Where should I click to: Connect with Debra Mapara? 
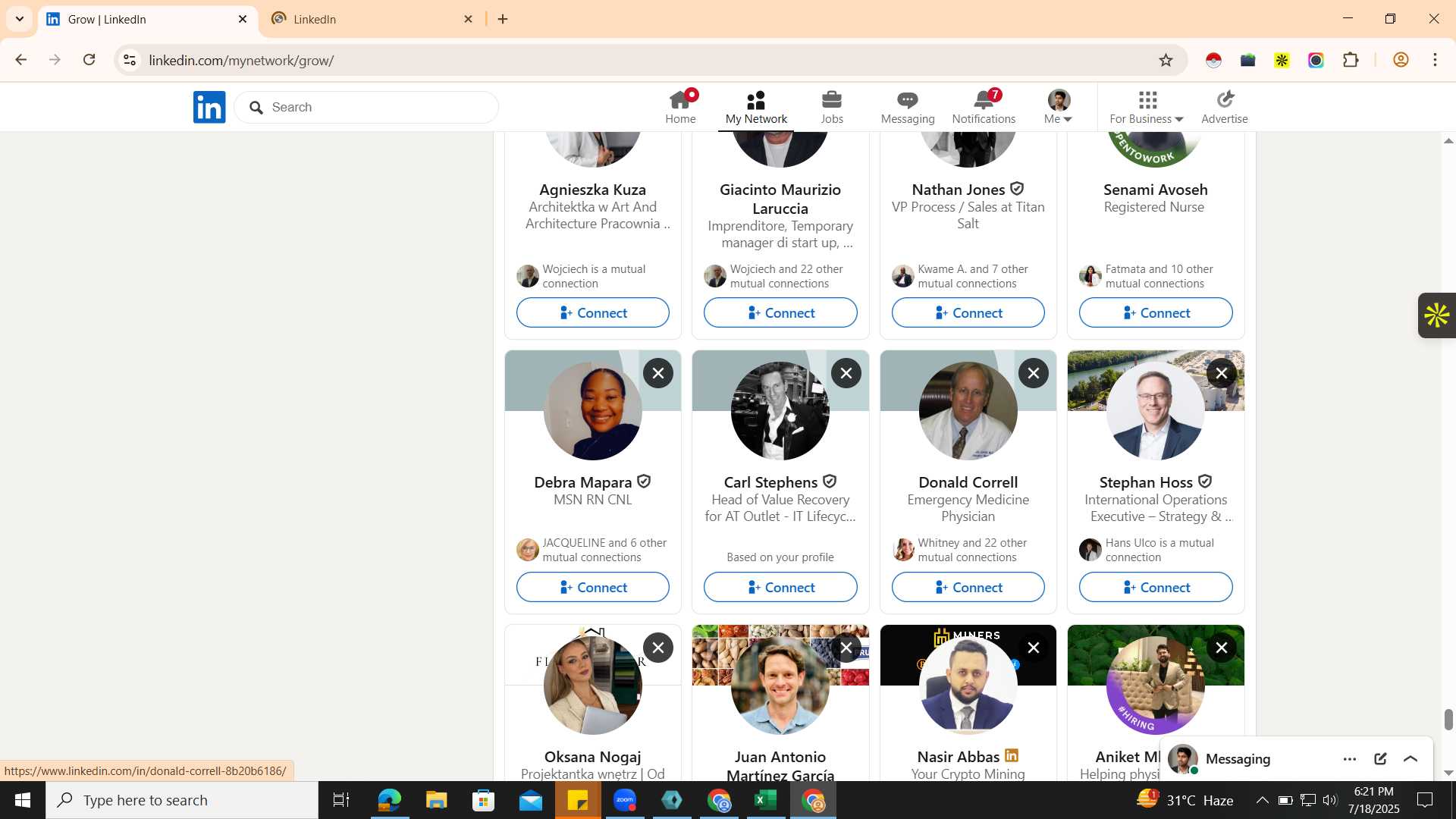593,587
